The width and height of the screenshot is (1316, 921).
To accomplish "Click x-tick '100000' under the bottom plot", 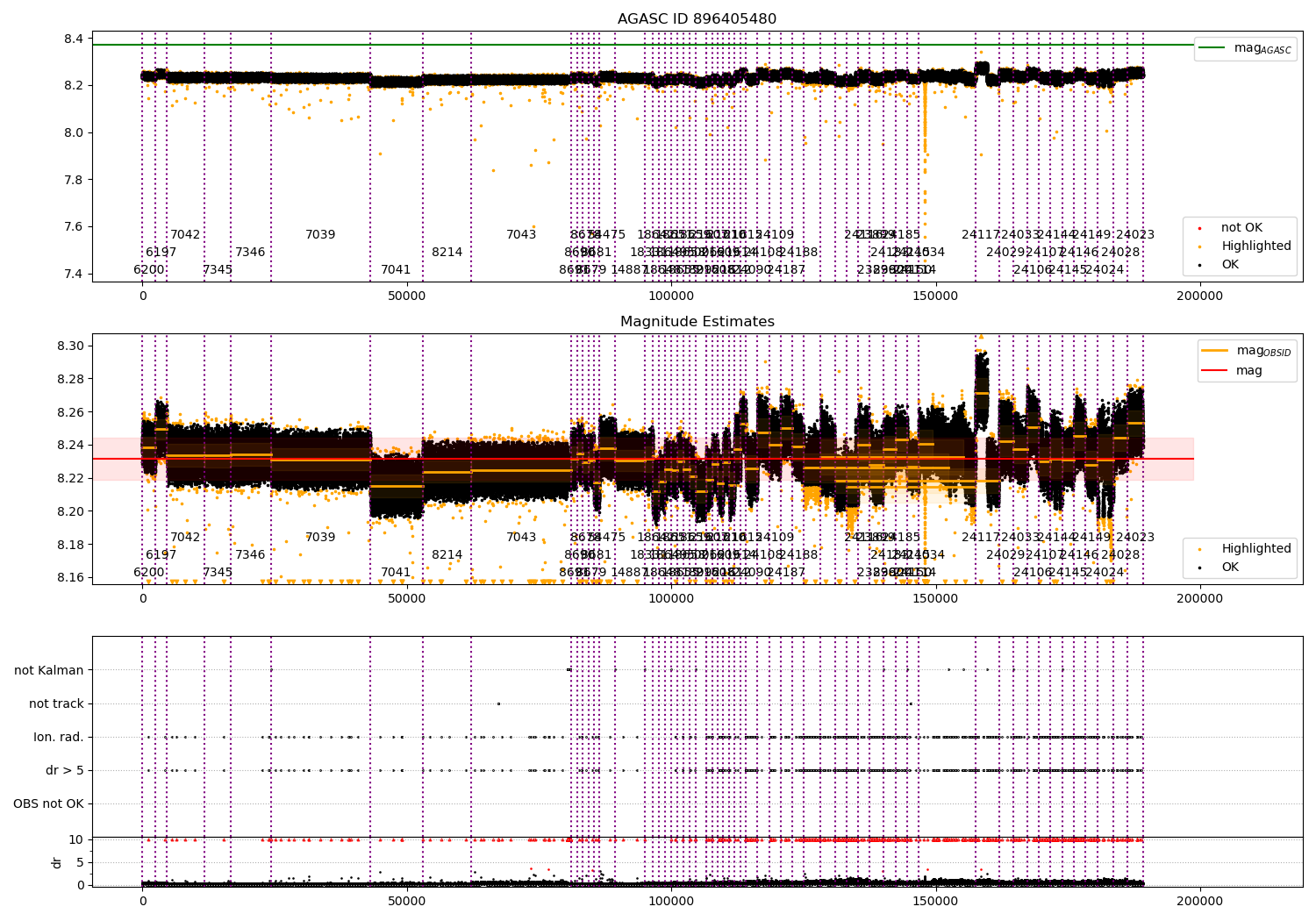I will (x=671, y=901).
